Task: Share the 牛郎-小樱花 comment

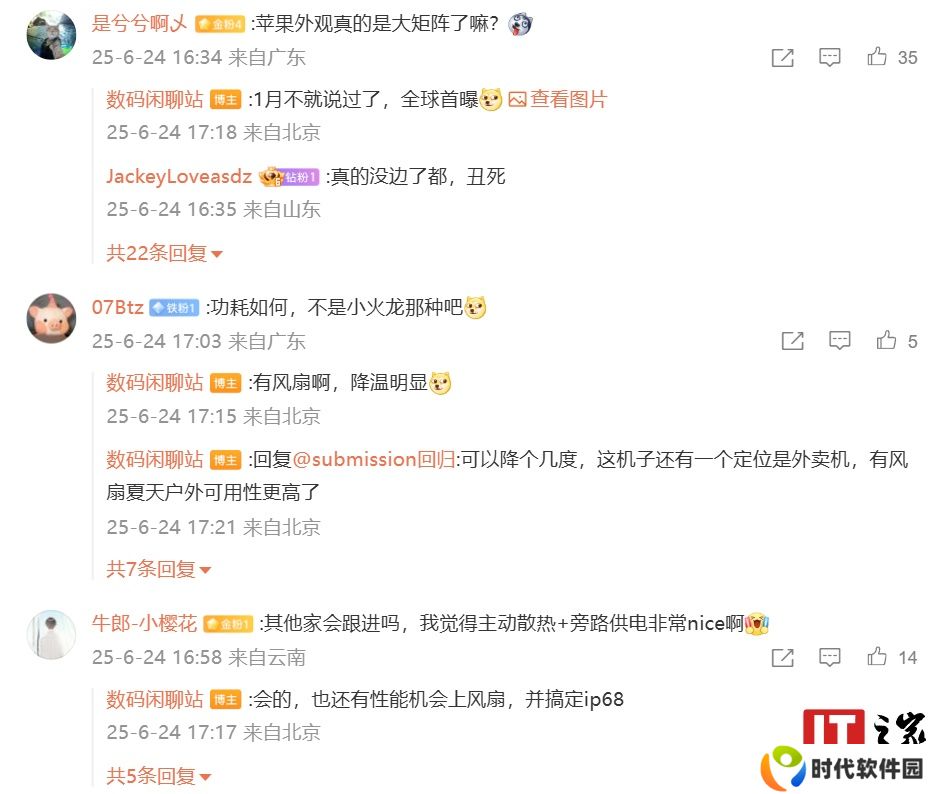Action: pos(782,658)
